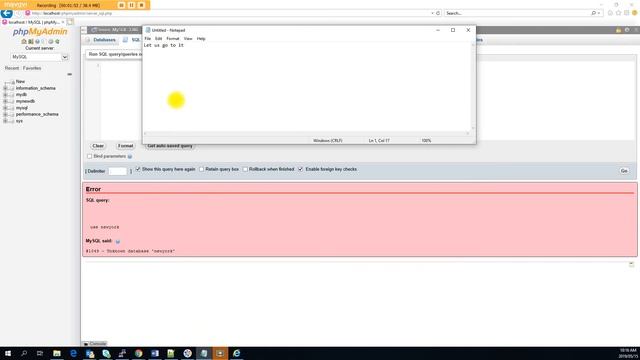The image size is (640, 360).
Task: Open Internet Explorer icon at taskbar end
Action: tap(236, 353)
